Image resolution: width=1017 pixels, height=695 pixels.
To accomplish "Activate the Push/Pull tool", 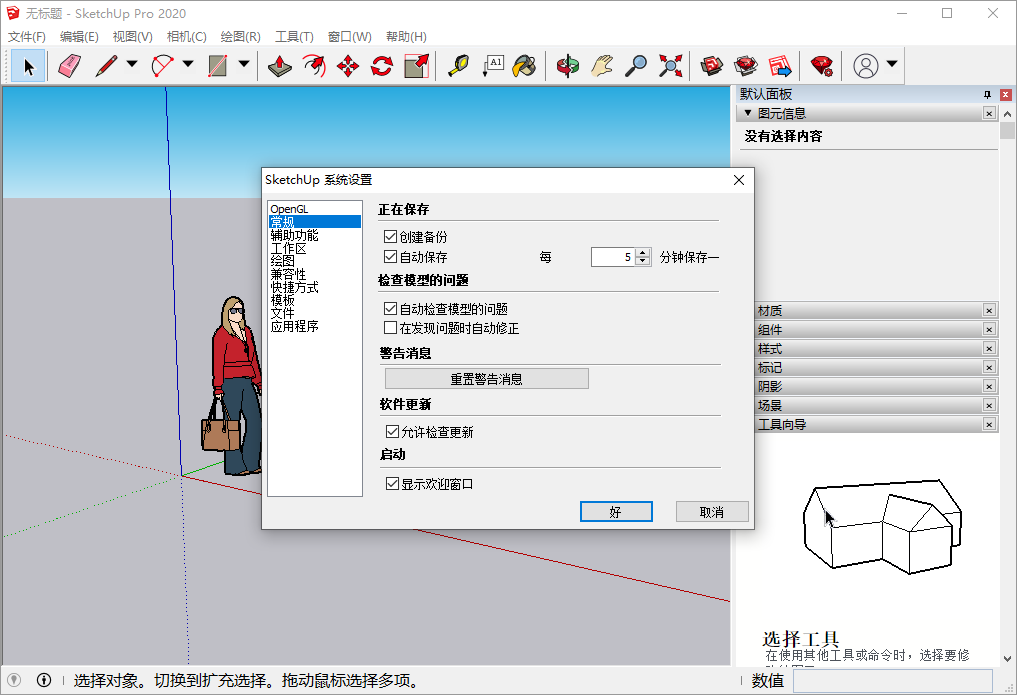I will tap(279, 65).
